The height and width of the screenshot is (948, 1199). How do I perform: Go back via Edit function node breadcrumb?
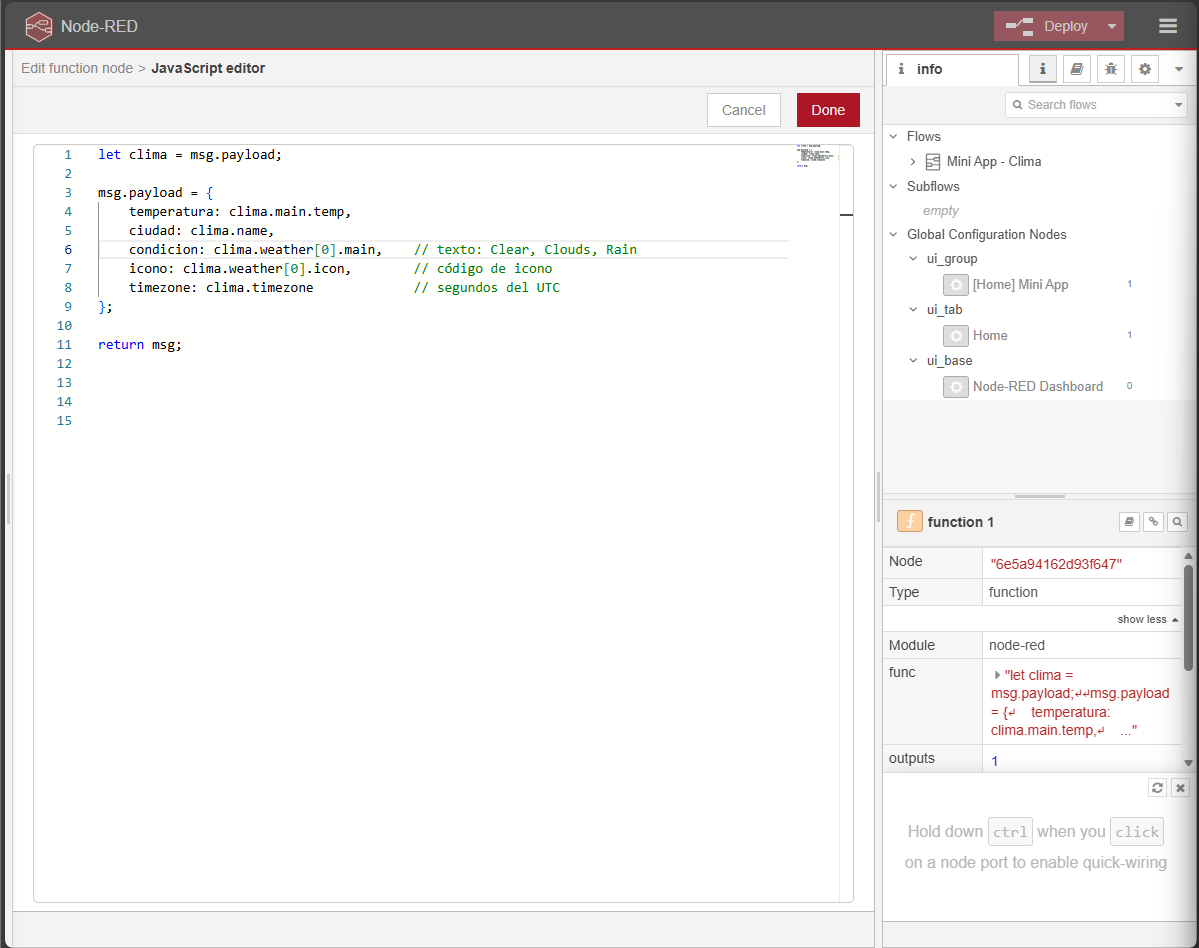[x=77, y=68]
